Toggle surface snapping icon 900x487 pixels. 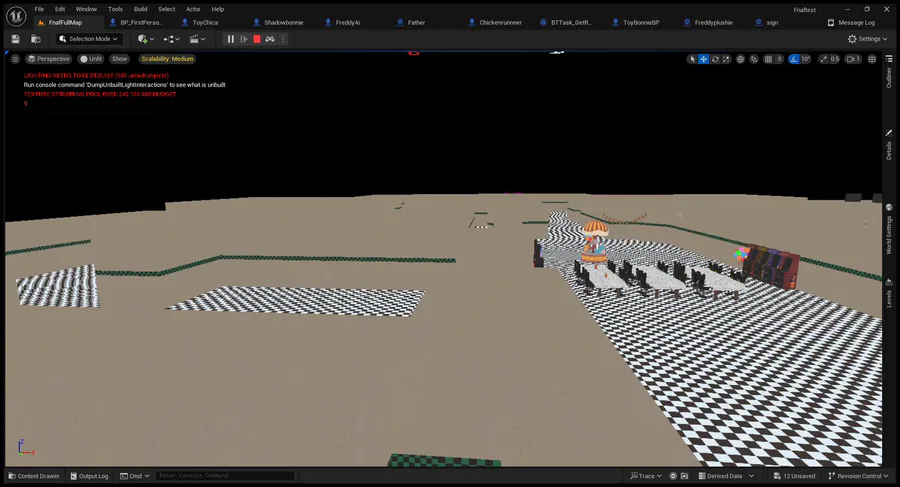754,59
